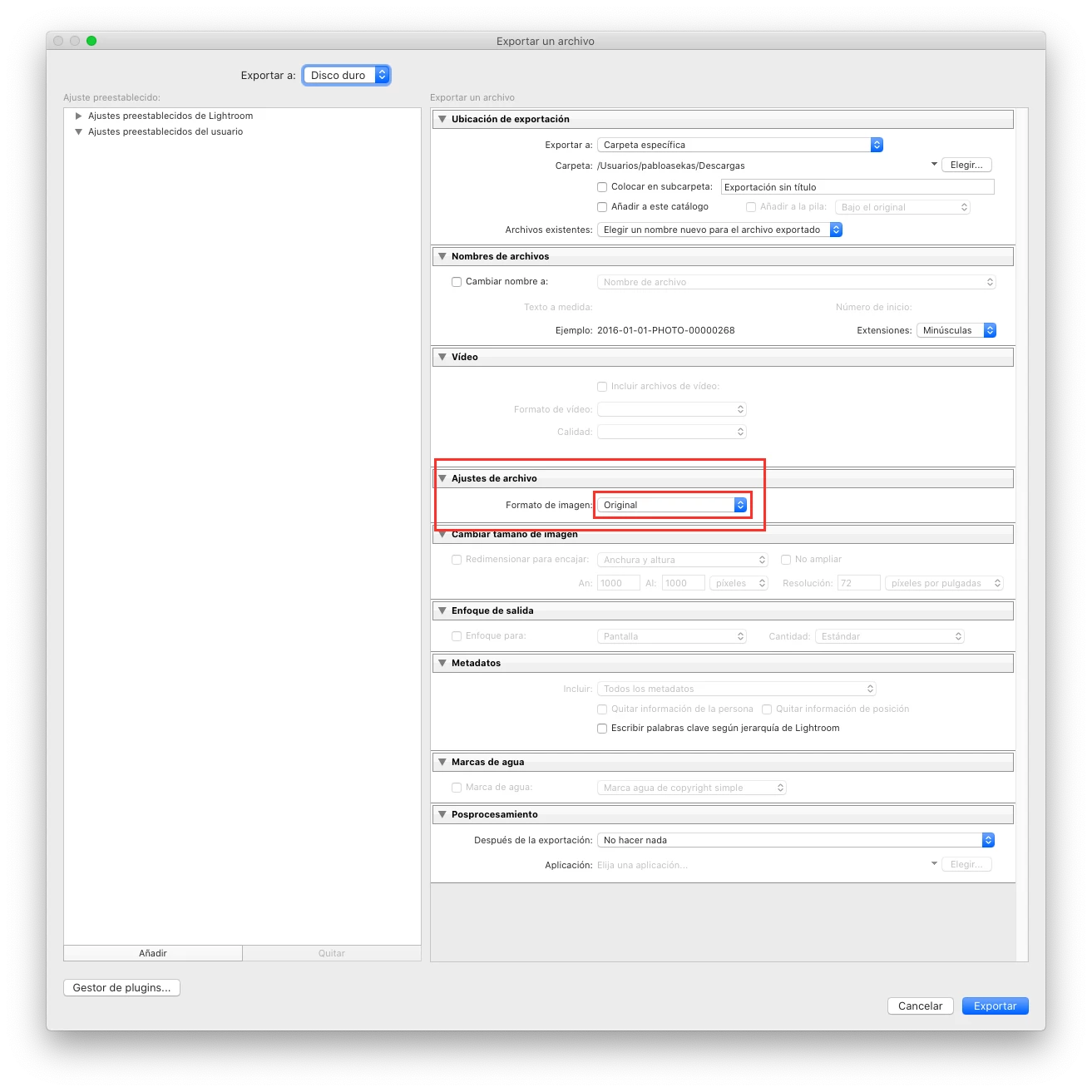Viewport: 1092px width, 1092px height.
Task: Collapse the Ubicación de exportación section
Action: [x=442, y=119]
